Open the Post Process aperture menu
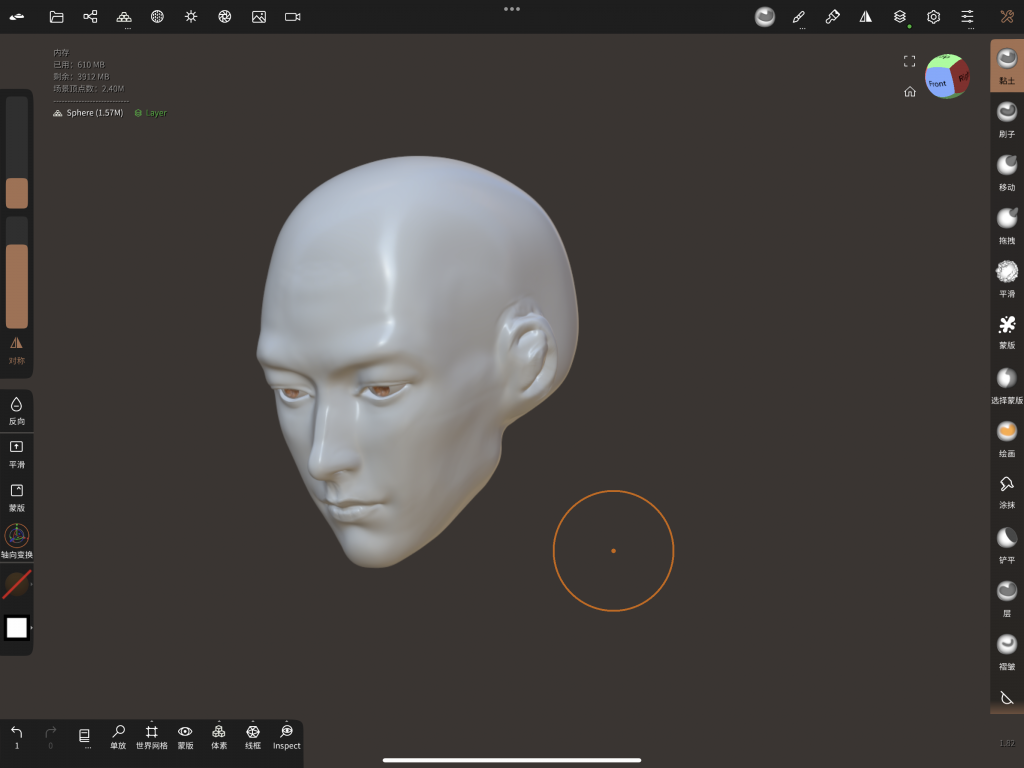 click(225, 16)
